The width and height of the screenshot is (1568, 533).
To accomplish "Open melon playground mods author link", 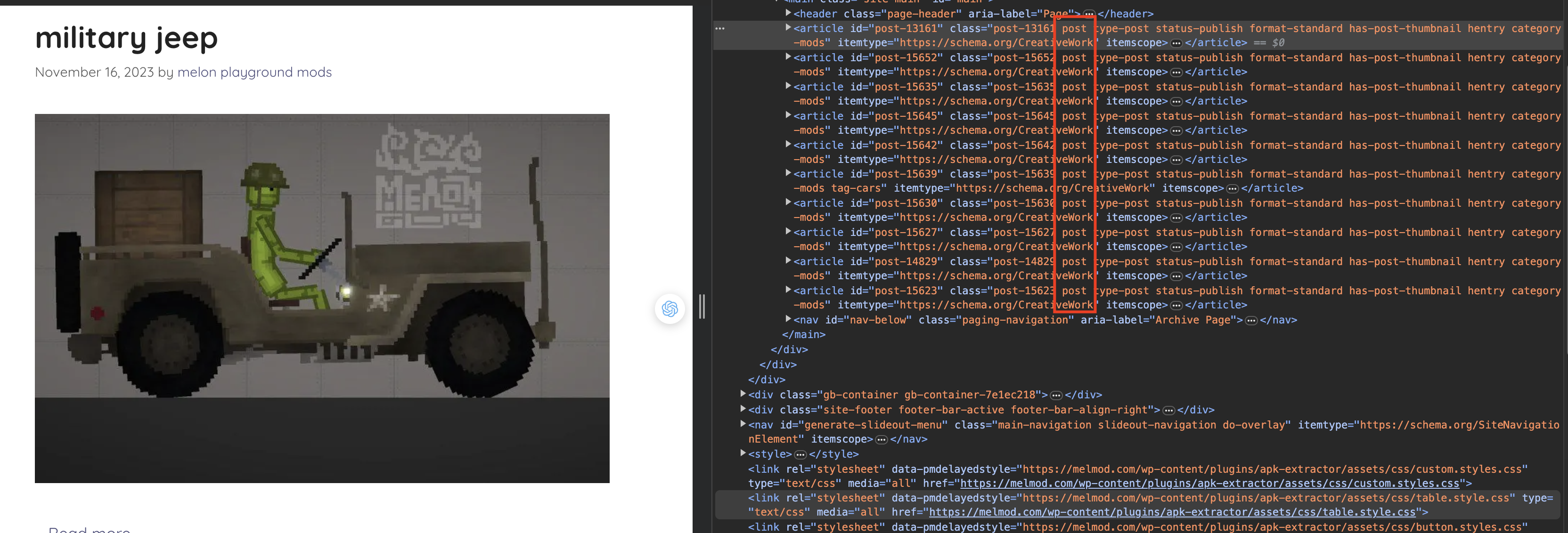I will [x=254, y=73].
